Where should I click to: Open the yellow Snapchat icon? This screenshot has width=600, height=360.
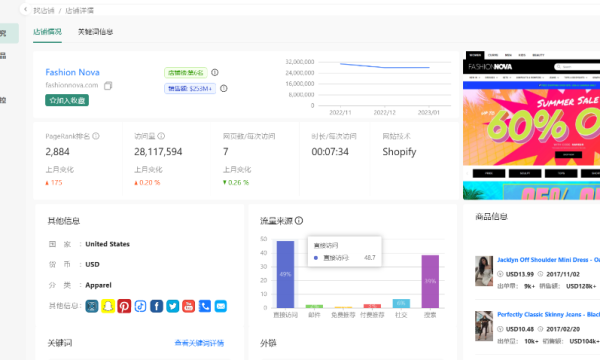click(108, 306)
